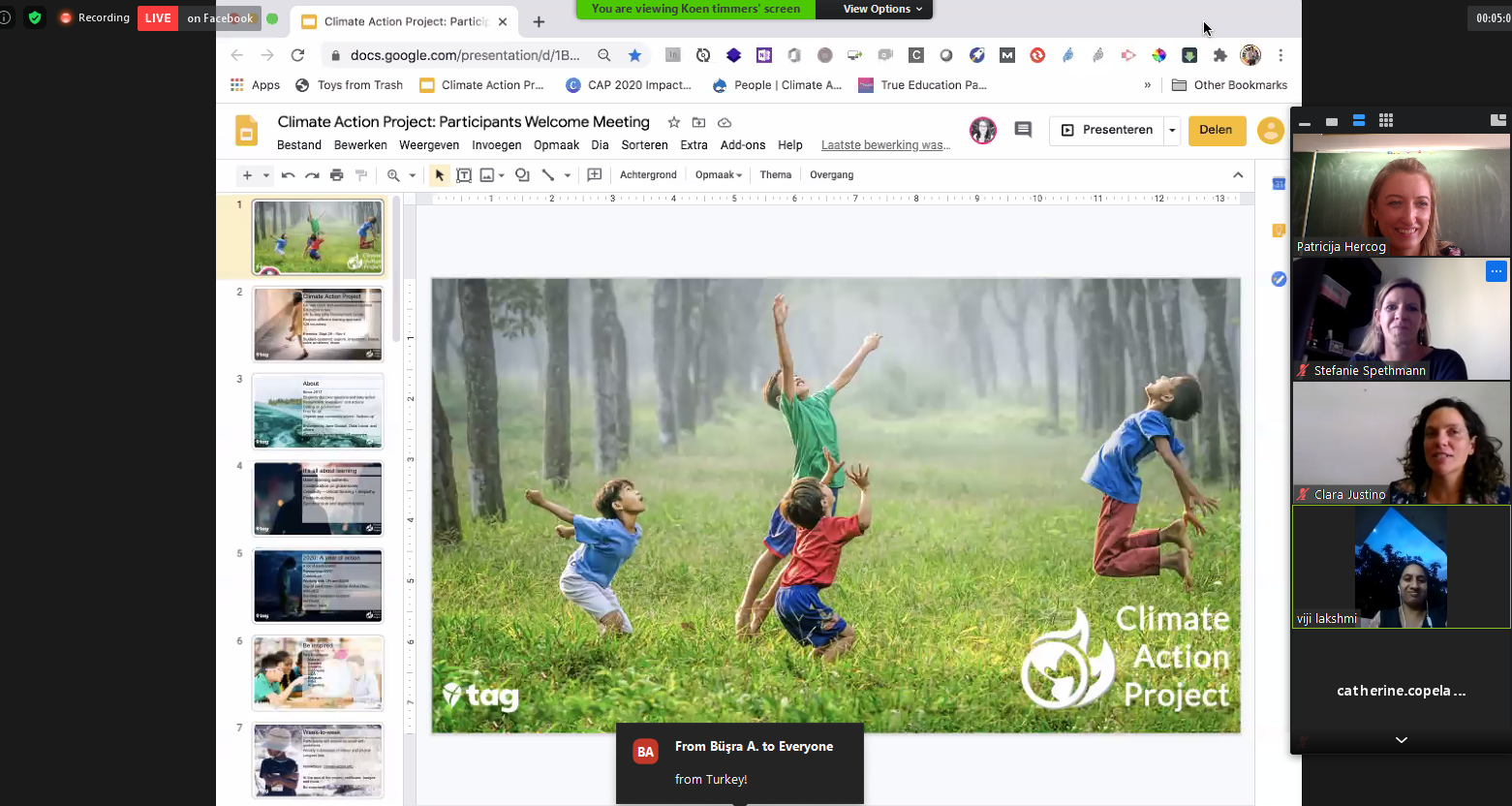The image size is (1512, 806).
Task: Click the insert image tool icon
Action: [486, 175]
